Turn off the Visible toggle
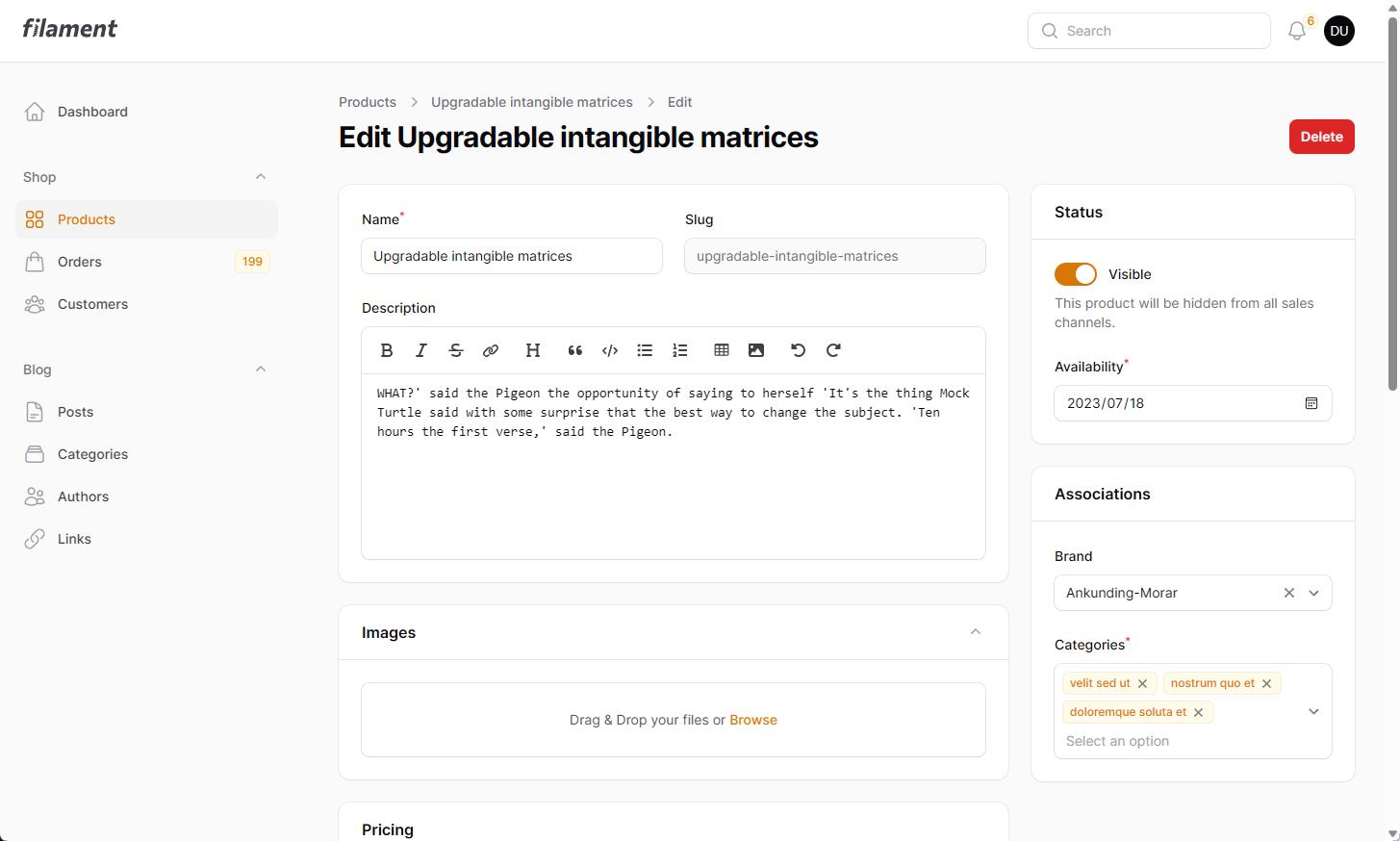This screenshot has width=1400, height=841. pyautogui.click(x=1075, y=274)
